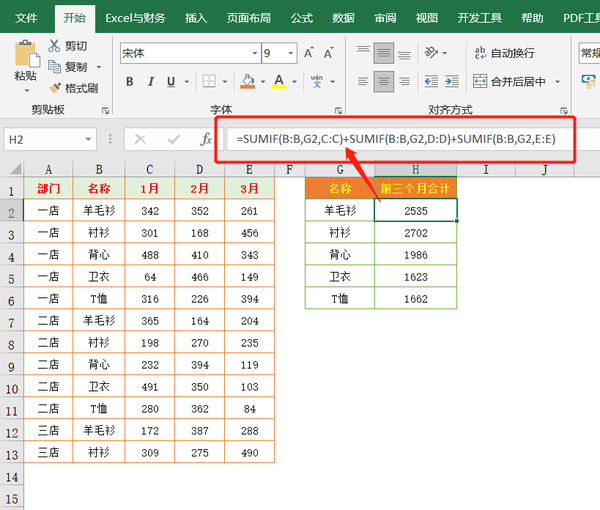Toggle Bold formatting
The width and height of the screenshot is (600, 510).
tap(129, 82)
